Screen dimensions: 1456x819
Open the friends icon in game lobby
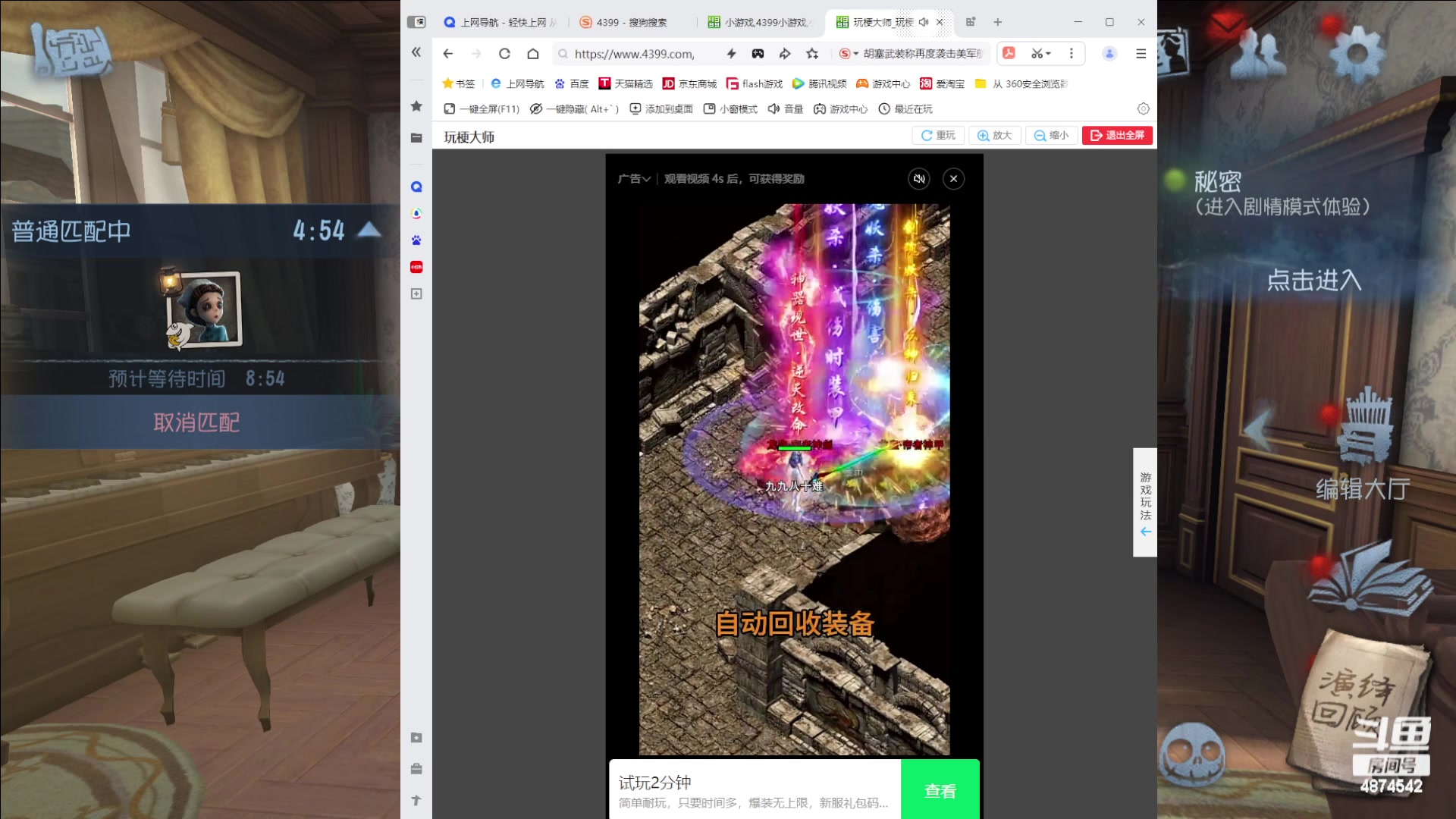click(x=1259, y=55)
